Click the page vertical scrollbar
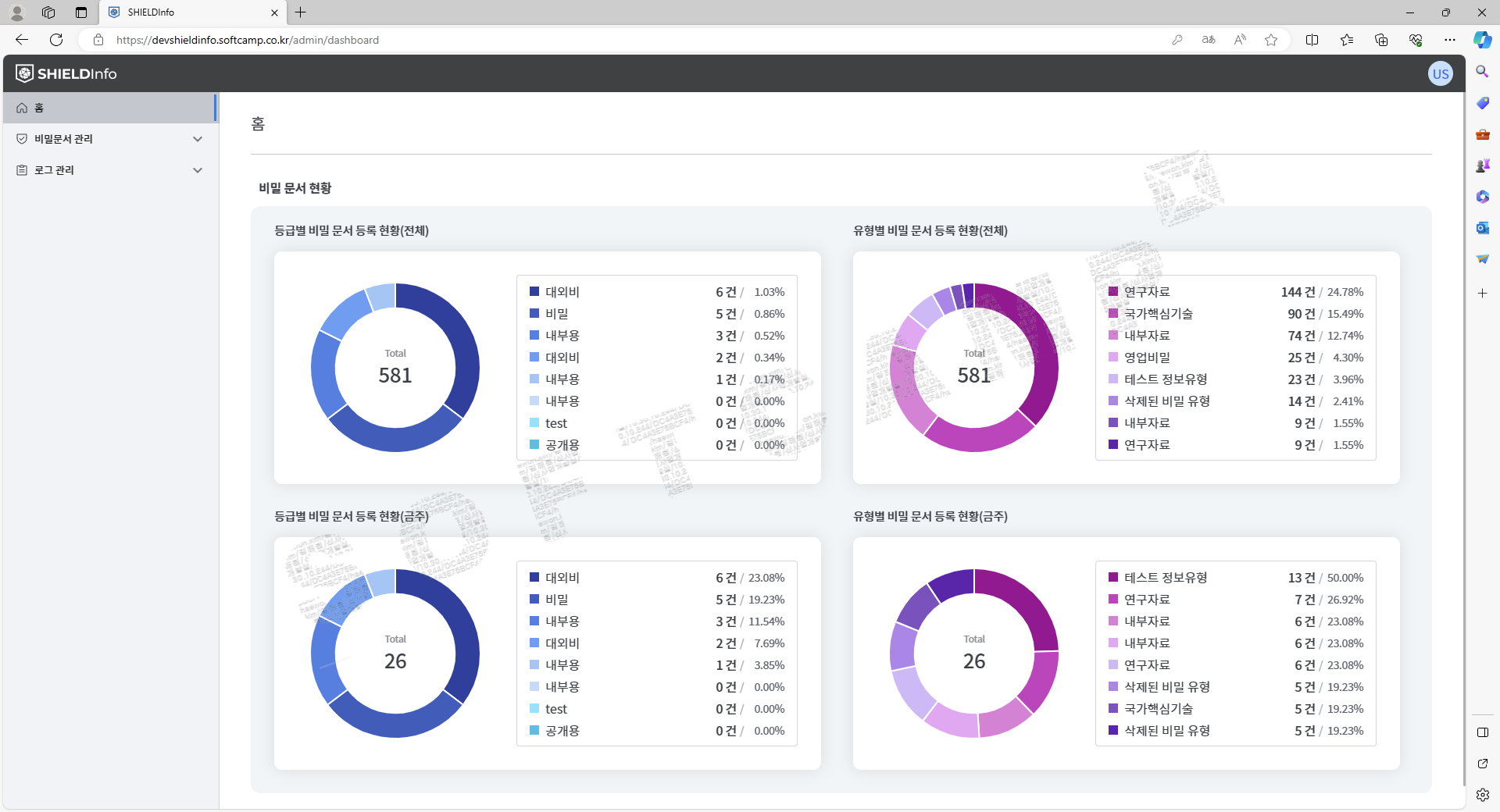1500x812 pixels. tap(1464, 437)
